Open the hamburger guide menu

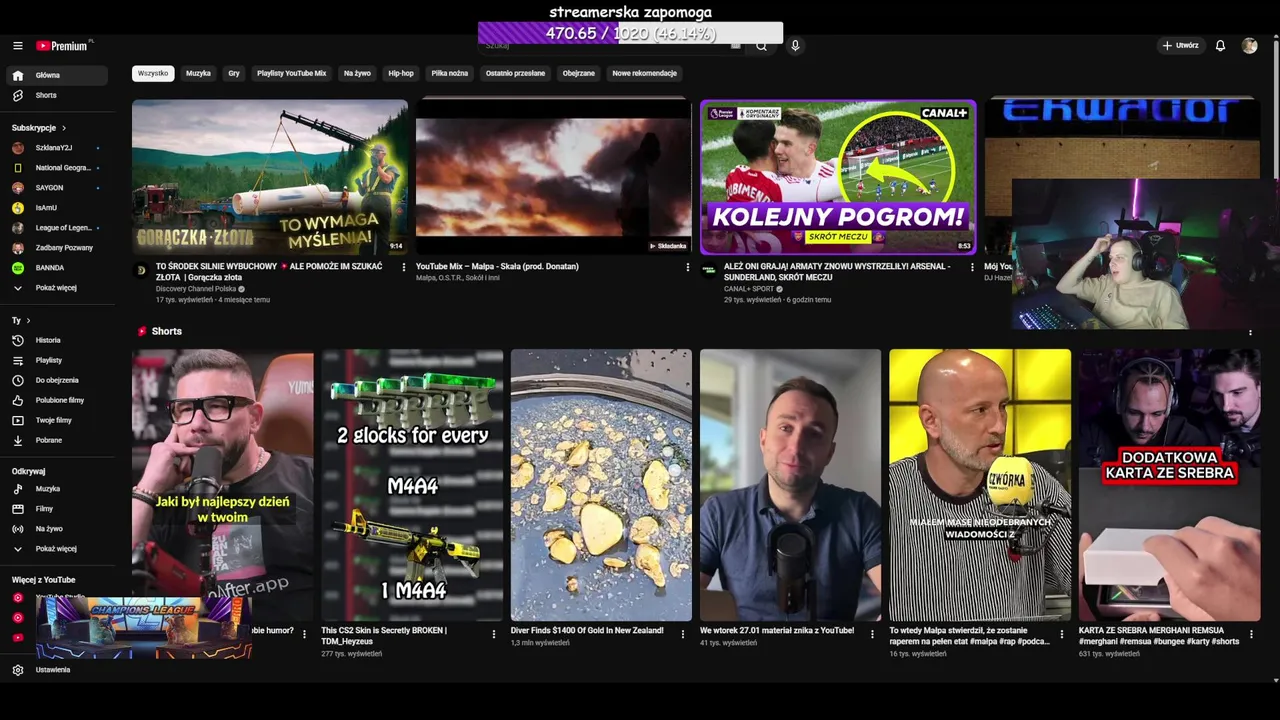17,46
